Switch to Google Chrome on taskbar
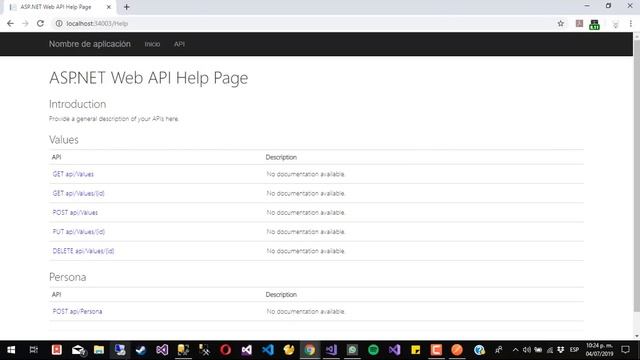The height and width of the screenshot is (360, 640). 310,350
